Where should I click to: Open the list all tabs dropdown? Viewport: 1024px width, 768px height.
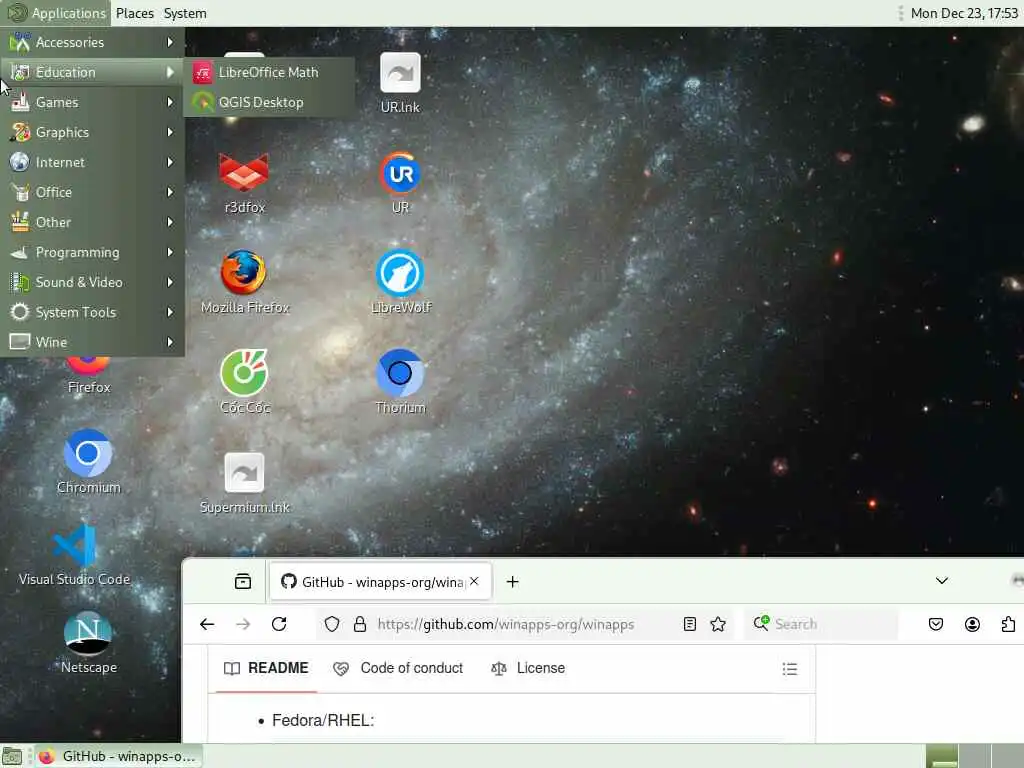tap(942, 581)
